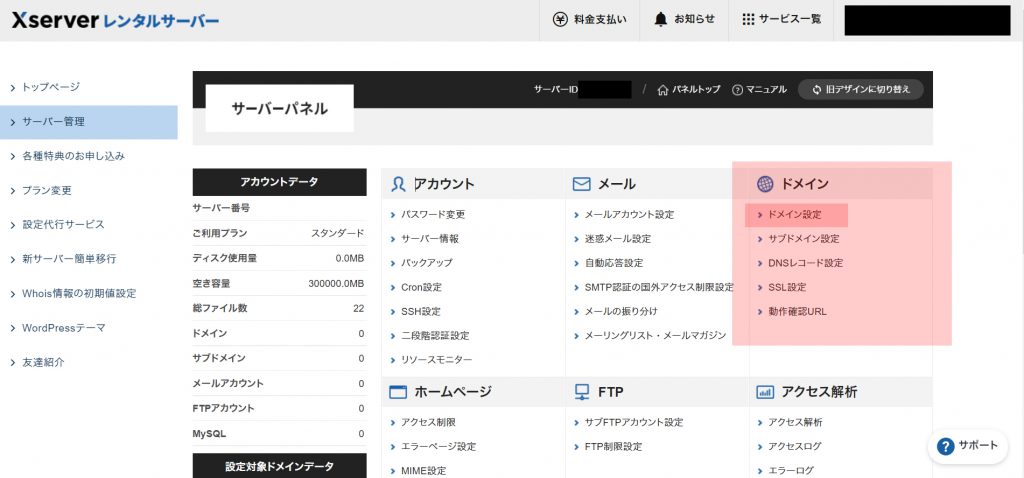The height and width of the screenshot is (478, 1024).
Task: Expand プラン変更 in the sidebar
Action: pyautogui.click(x=47, y=190)
